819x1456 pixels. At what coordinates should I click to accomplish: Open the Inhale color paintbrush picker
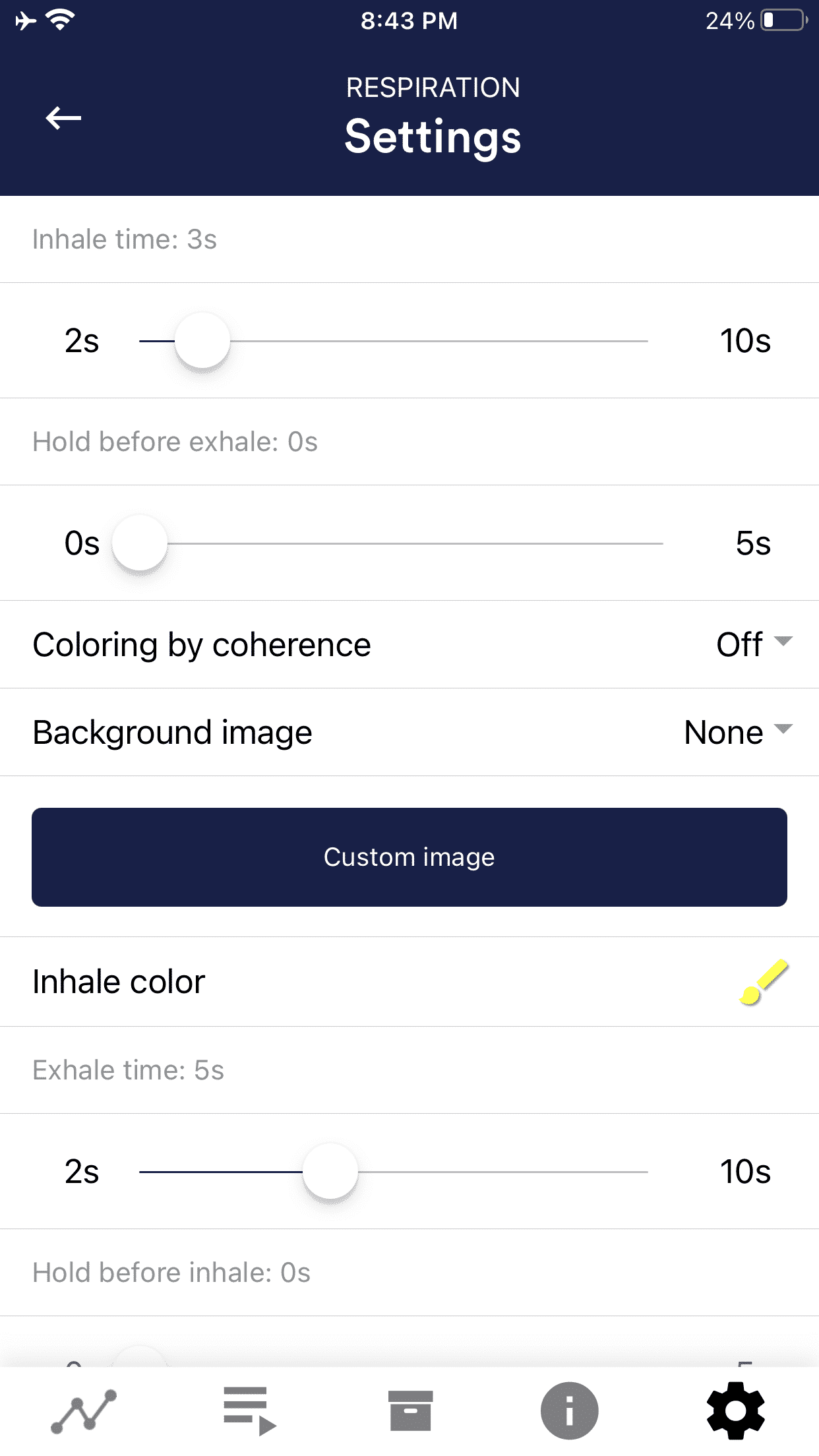765,982
